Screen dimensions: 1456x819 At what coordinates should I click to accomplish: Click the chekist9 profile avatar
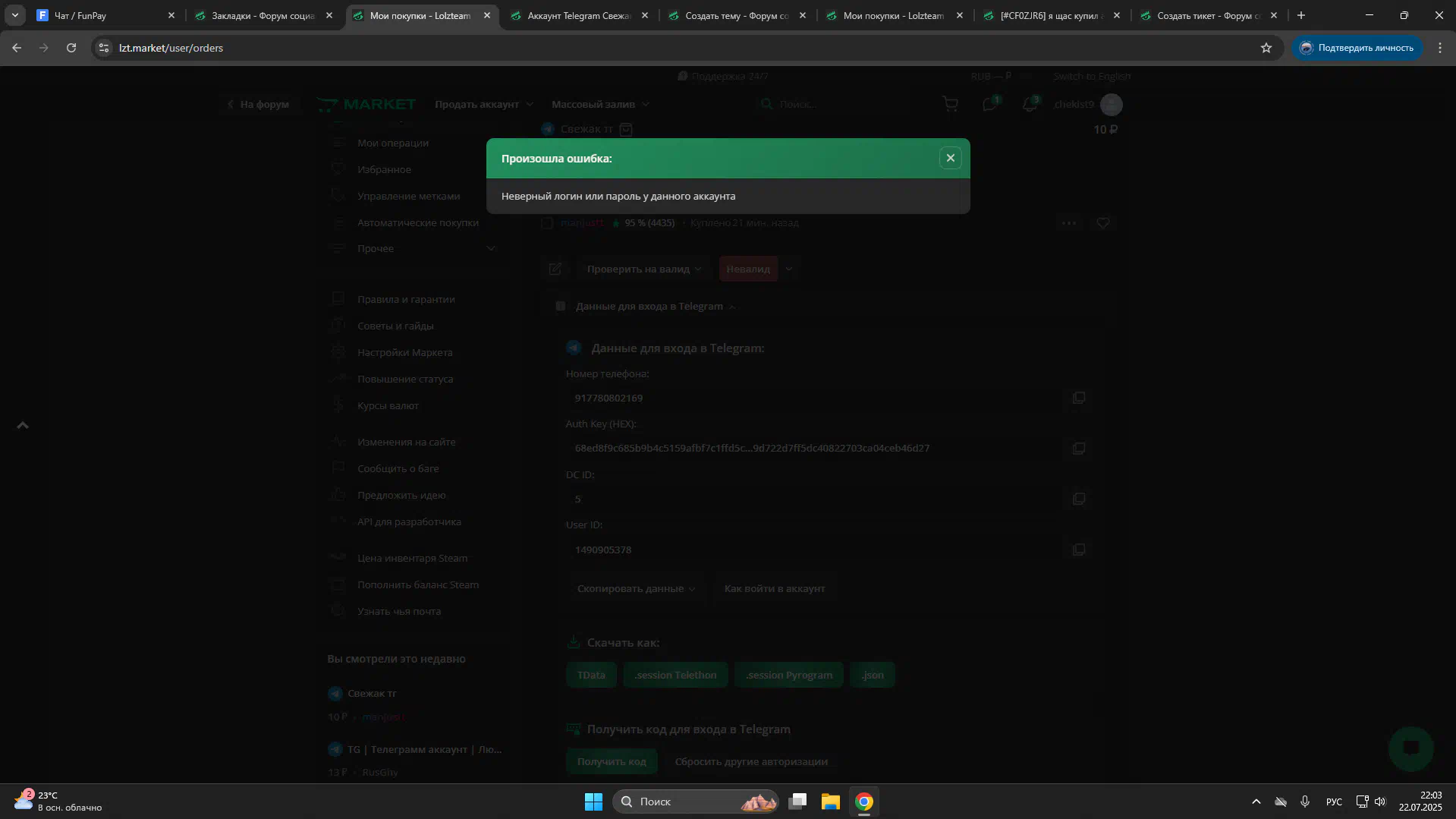coord(1111,105)
